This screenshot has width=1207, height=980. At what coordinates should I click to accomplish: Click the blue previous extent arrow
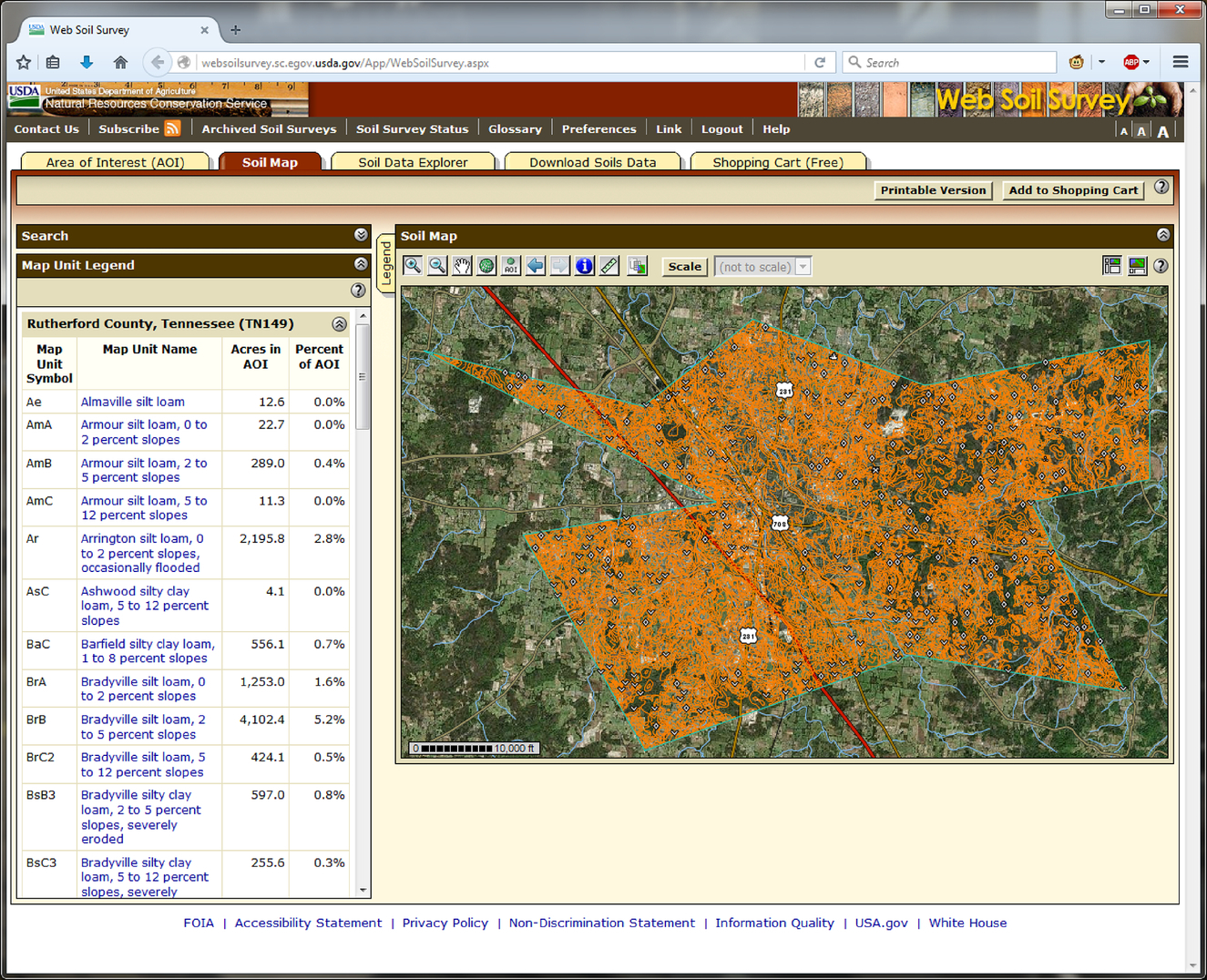(x=536, y=266)
